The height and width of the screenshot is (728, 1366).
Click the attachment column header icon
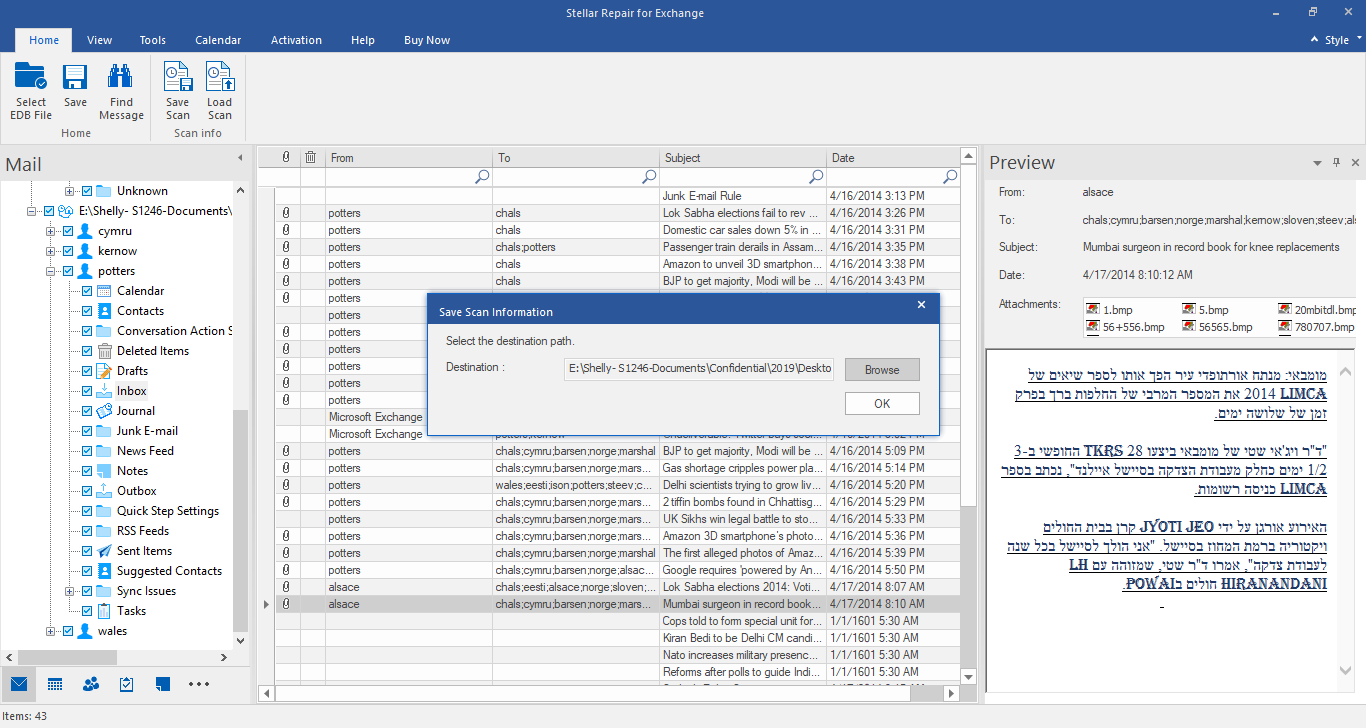286,157
